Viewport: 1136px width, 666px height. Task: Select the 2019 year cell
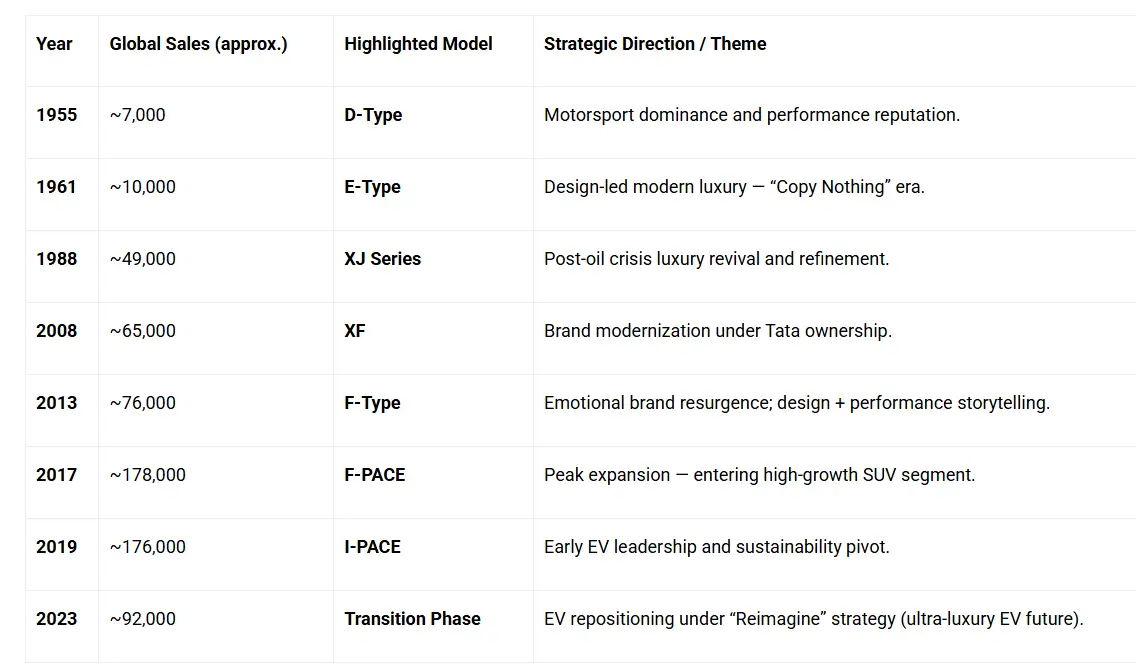56,547
